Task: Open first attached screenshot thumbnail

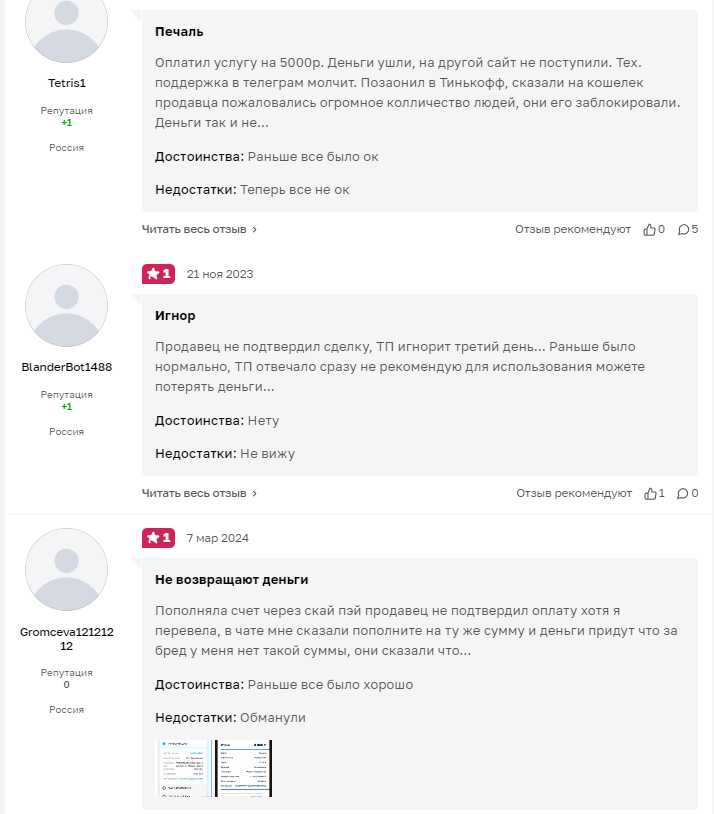Action: click(182, 768)
